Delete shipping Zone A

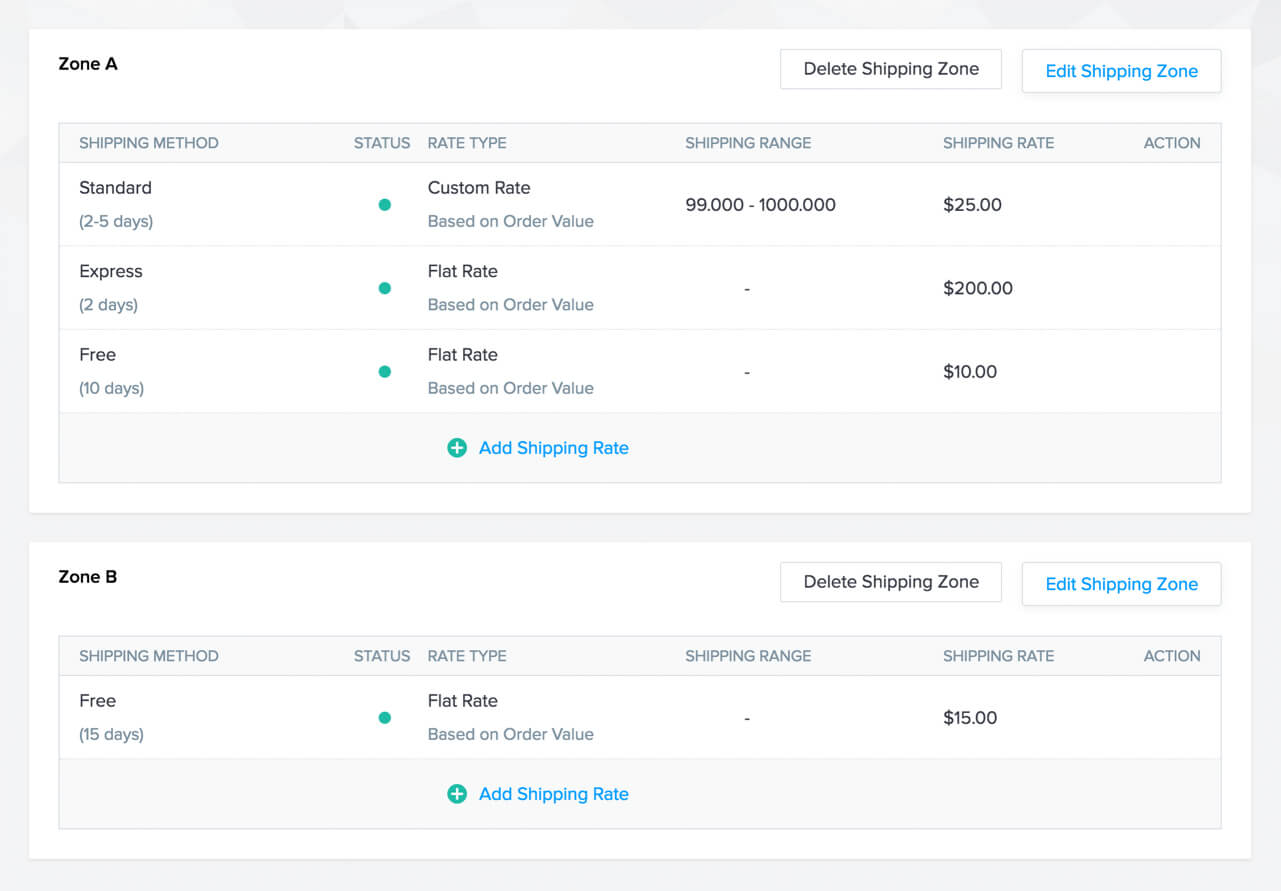coord(890,69)
